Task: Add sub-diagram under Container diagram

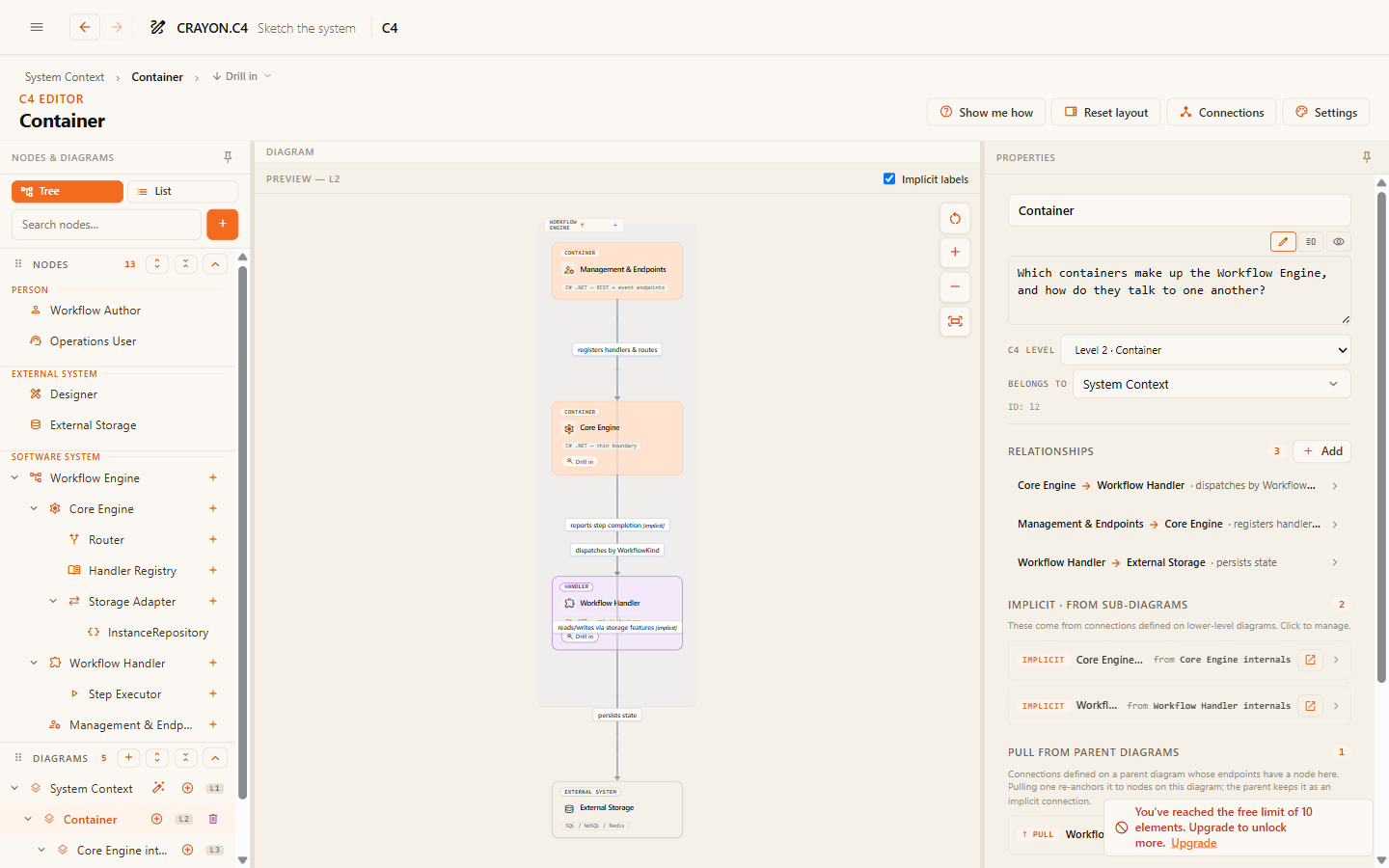Action: tap(156, 819)
